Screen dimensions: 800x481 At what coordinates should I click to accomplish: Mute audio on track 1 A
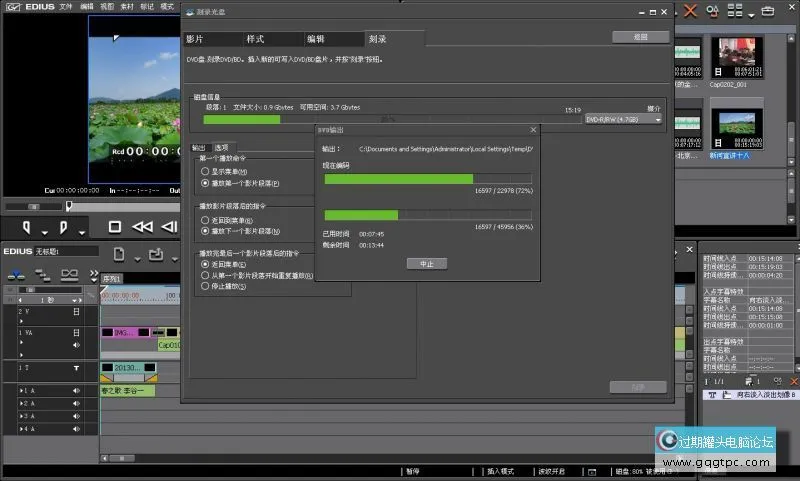click(x=76, y=390)
